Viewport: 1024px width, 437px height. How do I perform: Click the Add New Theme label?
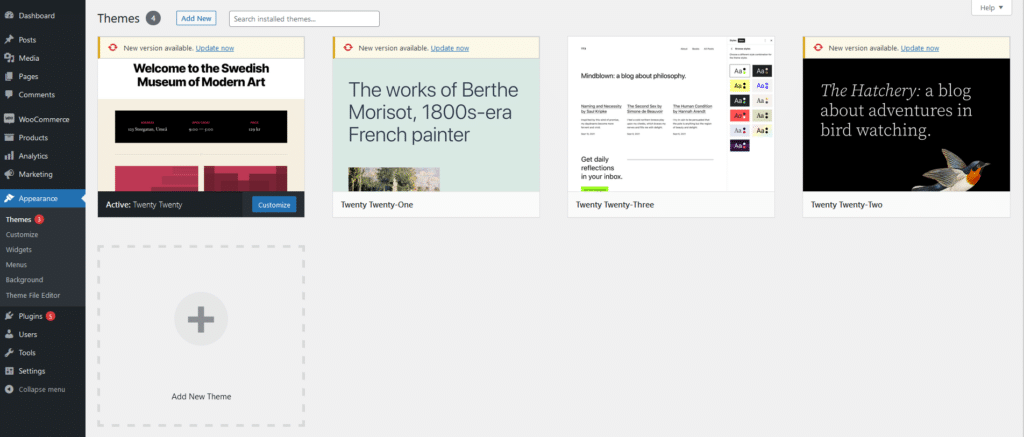tap(201, 397)
